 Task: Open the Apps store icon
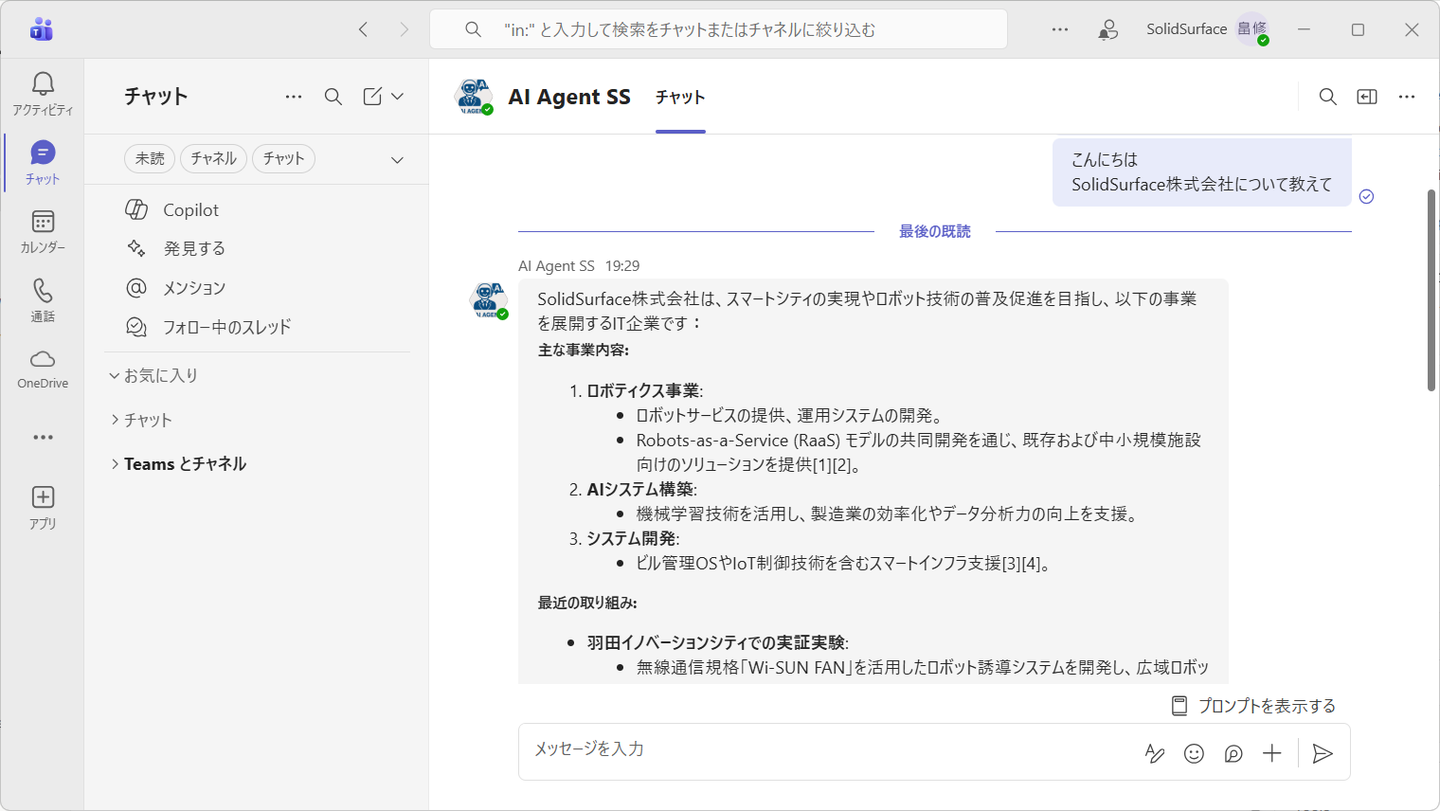pyautogui.click(x=42, y=507)
